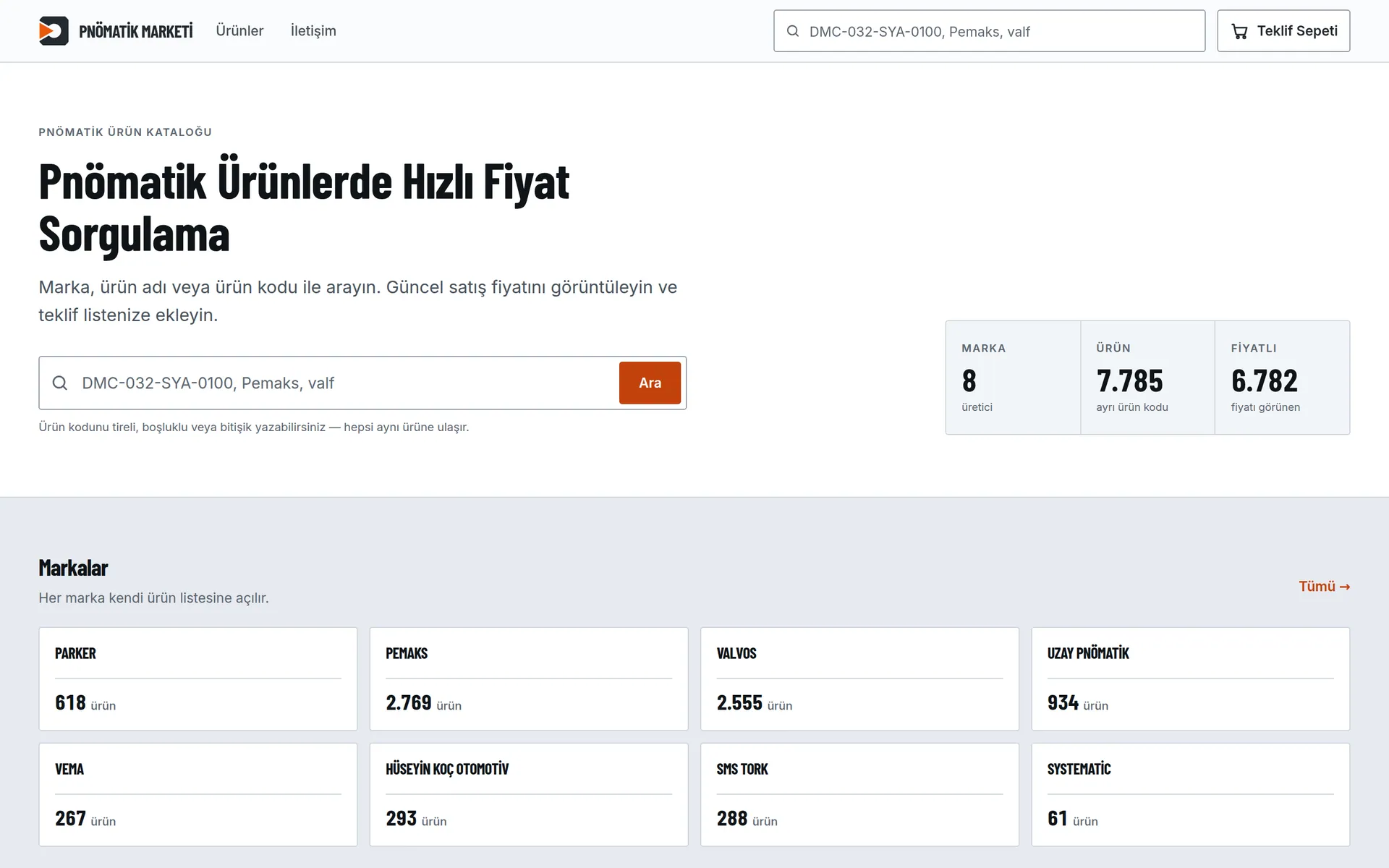The image size is (1389, 868).
Task: Click the cart icon in Teklif Sepeti
Action: [1239, 31]
